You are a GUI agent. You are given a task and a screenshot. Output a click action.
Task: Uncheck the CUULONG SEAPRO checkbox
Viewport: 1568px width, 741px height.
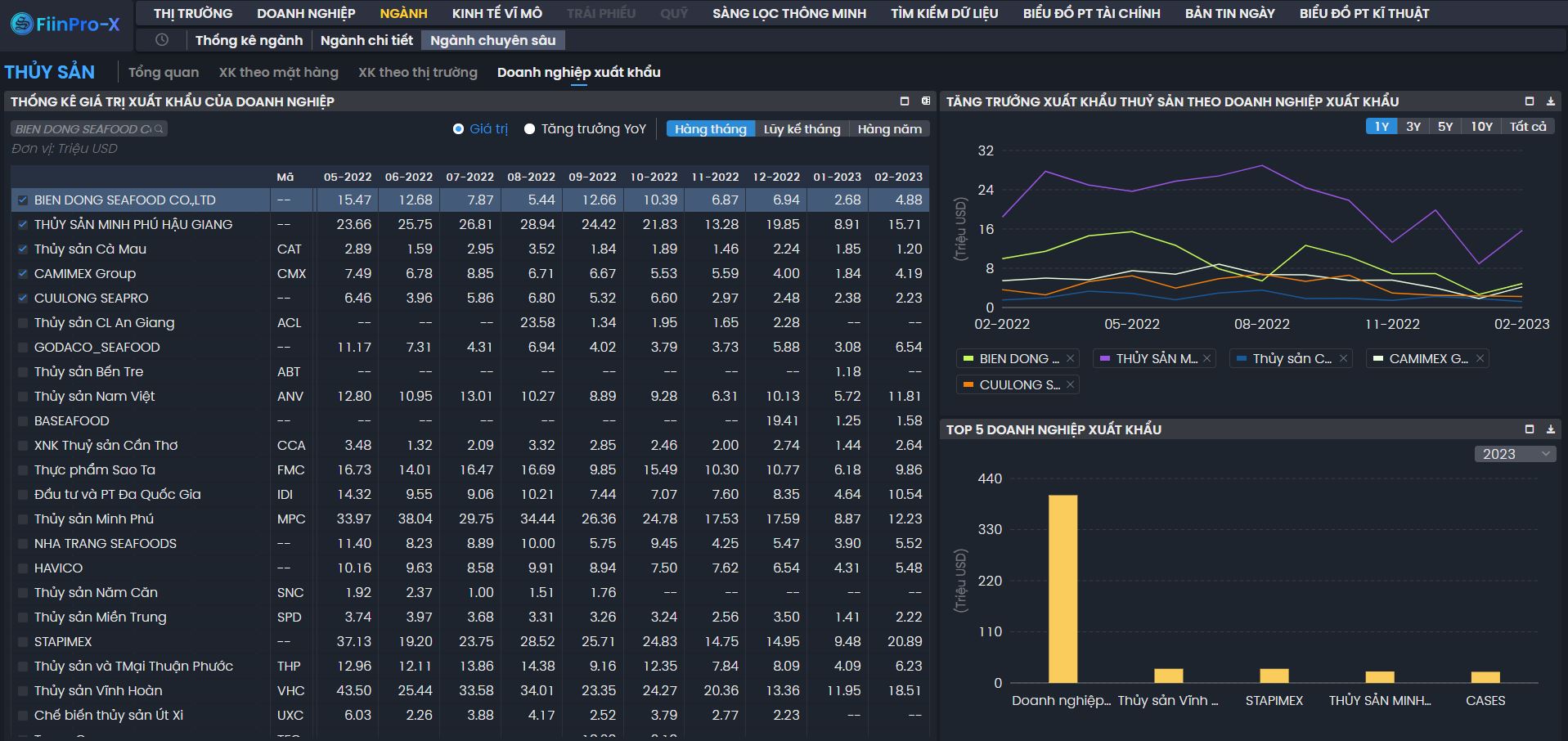click(23, 299)
